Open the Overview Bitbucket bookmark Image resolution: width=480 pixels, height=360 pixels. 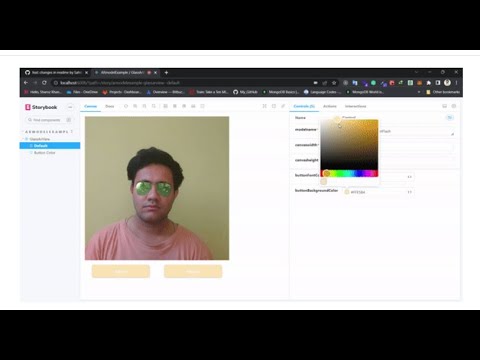tap(165, 92)
